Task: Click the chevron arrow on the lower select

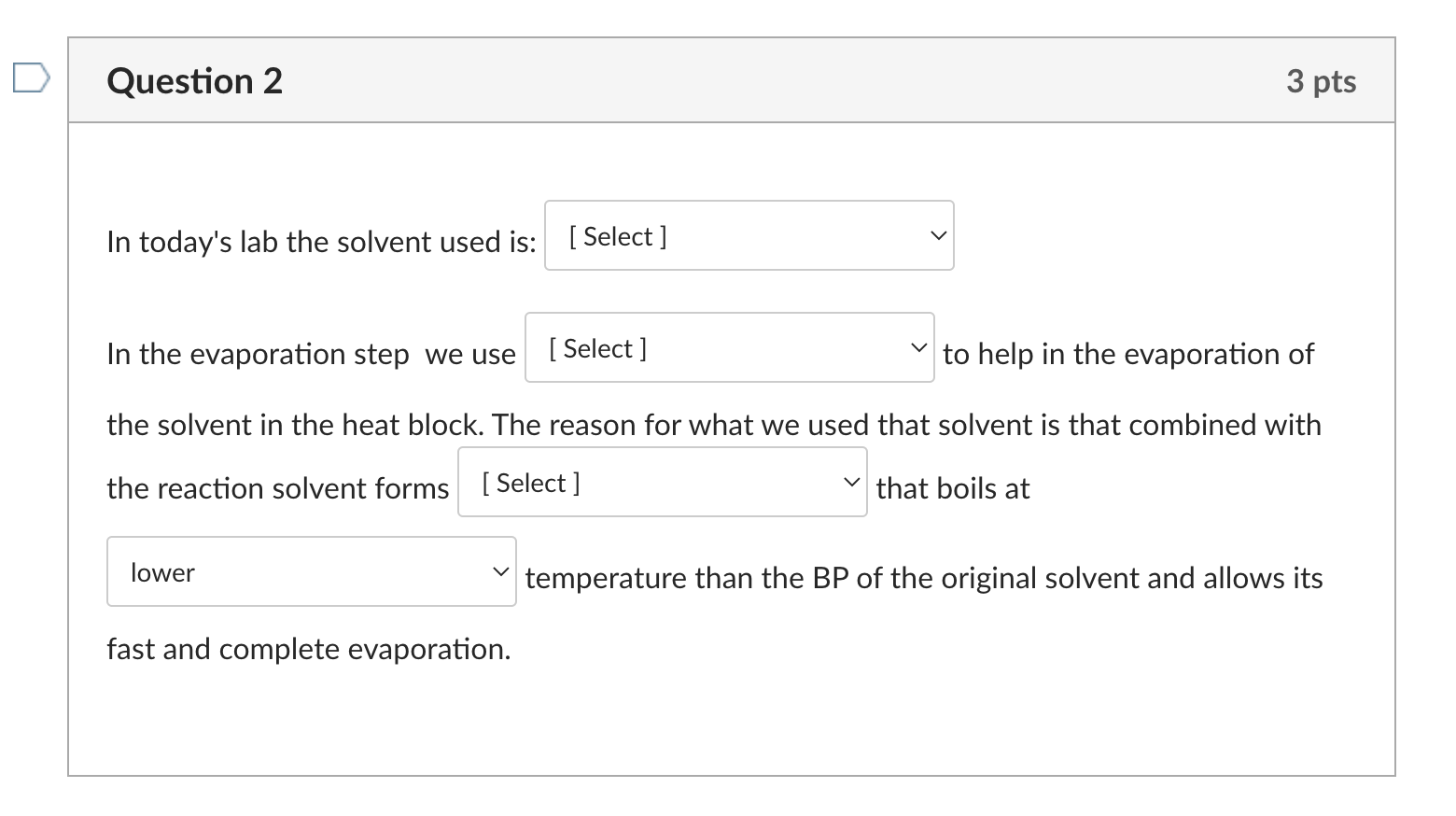Action: coord(501,571)
